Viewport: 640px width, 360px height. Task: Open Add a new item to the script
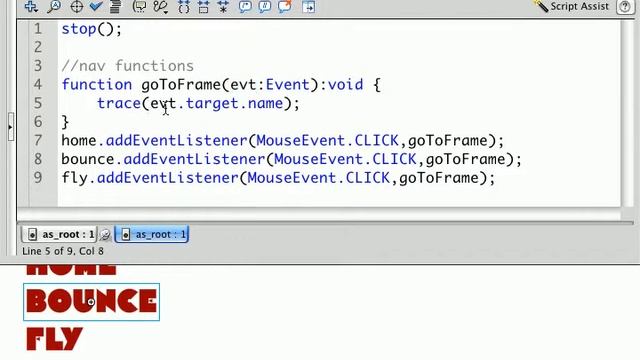coord(31,6)
